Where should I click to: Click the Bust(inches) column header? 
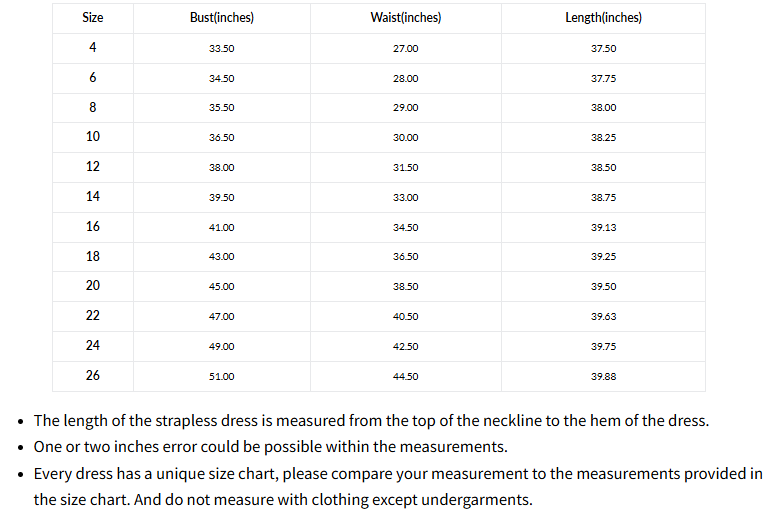coord(221,18)
